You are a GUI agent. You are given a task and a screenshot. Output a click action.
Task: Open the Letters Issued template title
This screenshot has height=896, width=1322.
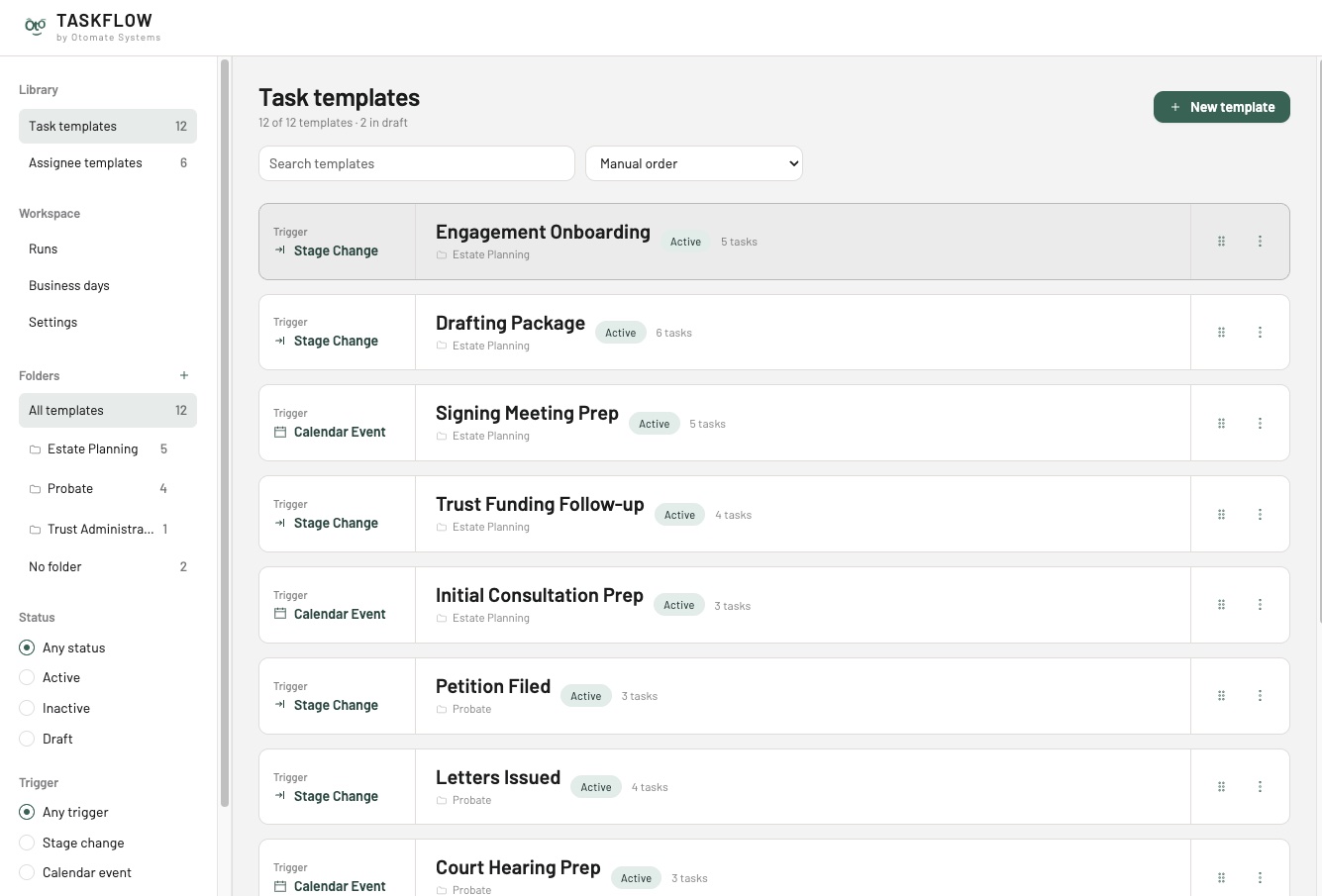click(x=498, y=777)
